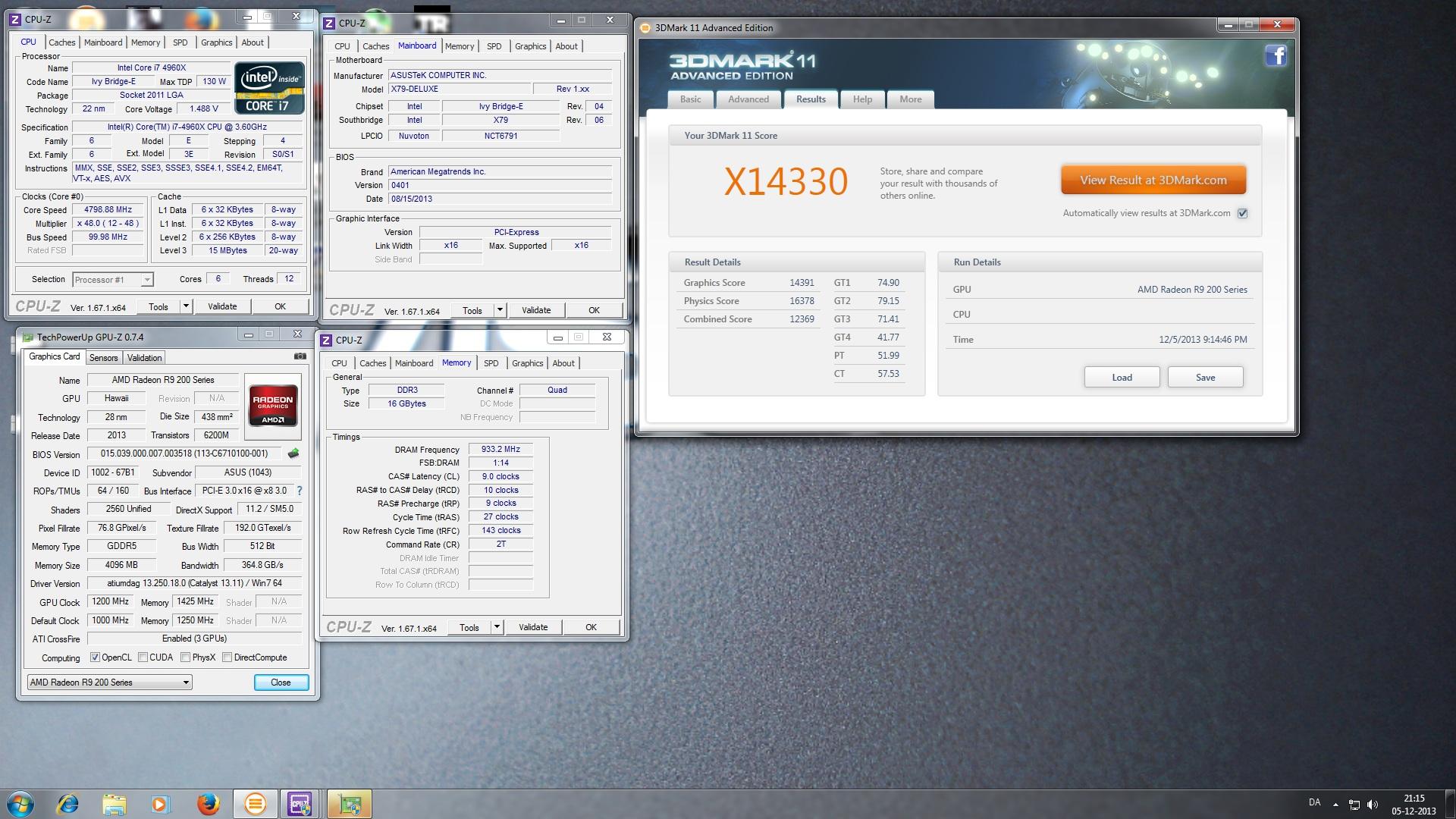1456x819 pixels.
Task: Click OK in CPU-Z Mainboard window
Action: [x=594, y=310]
